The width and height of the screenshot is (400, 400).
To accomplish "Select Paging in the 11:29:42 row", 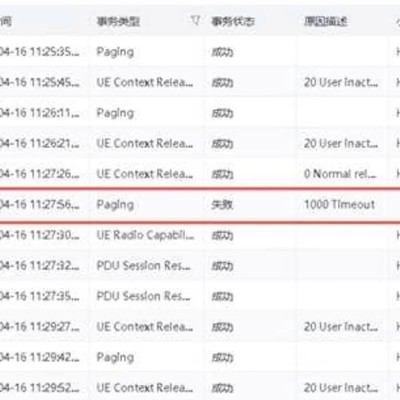I will tap(115, 358).
